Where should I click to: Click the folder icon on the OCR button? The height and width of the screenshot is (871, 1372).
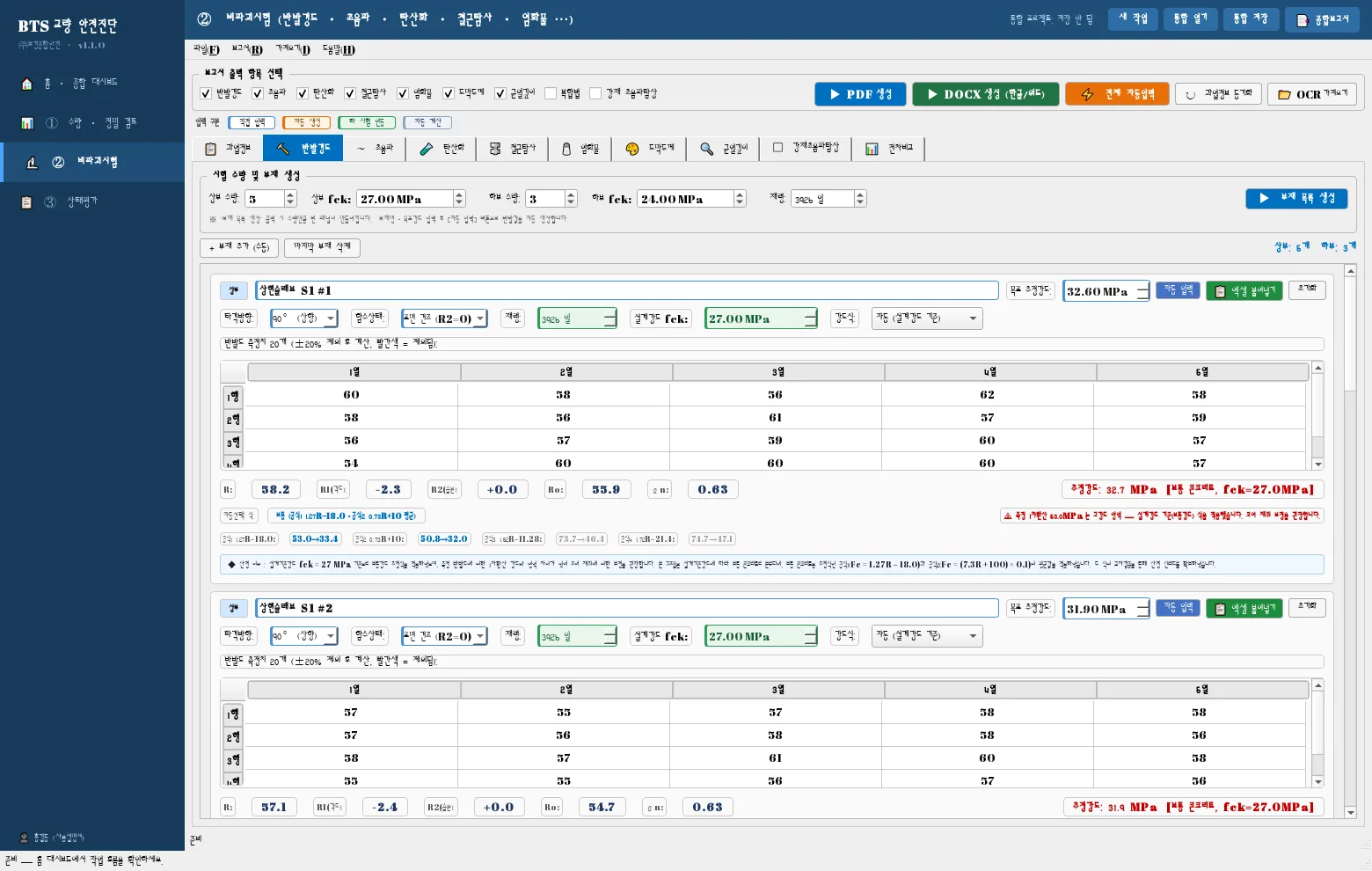1284,94
